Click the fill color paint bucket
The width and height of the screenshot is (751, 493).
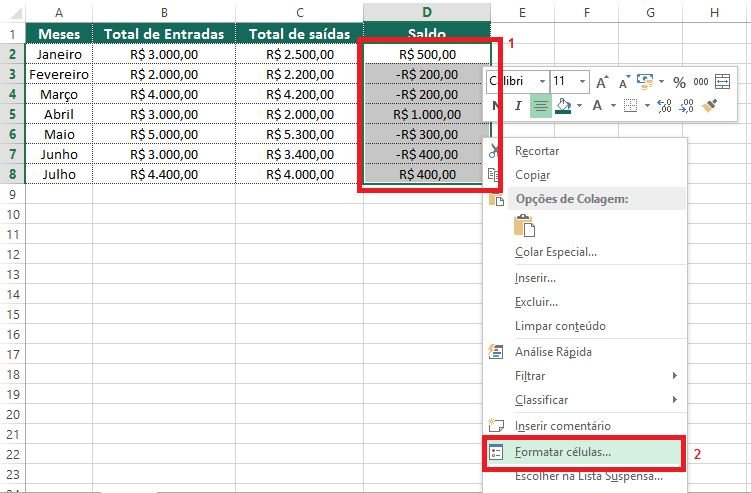pos(563,106)
